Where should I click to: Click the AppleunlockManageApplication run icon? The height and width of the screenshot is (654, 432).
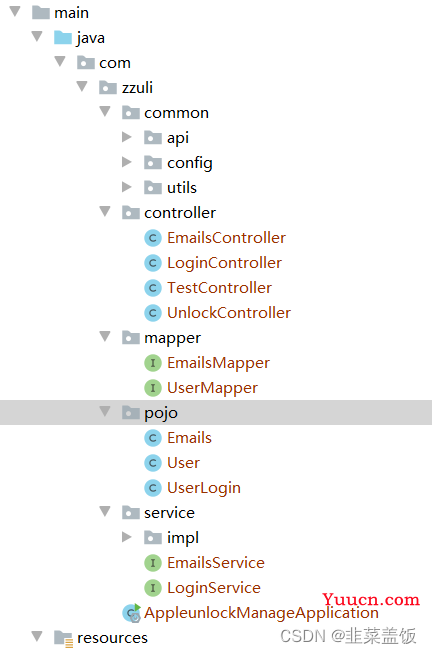pos(131,613)
